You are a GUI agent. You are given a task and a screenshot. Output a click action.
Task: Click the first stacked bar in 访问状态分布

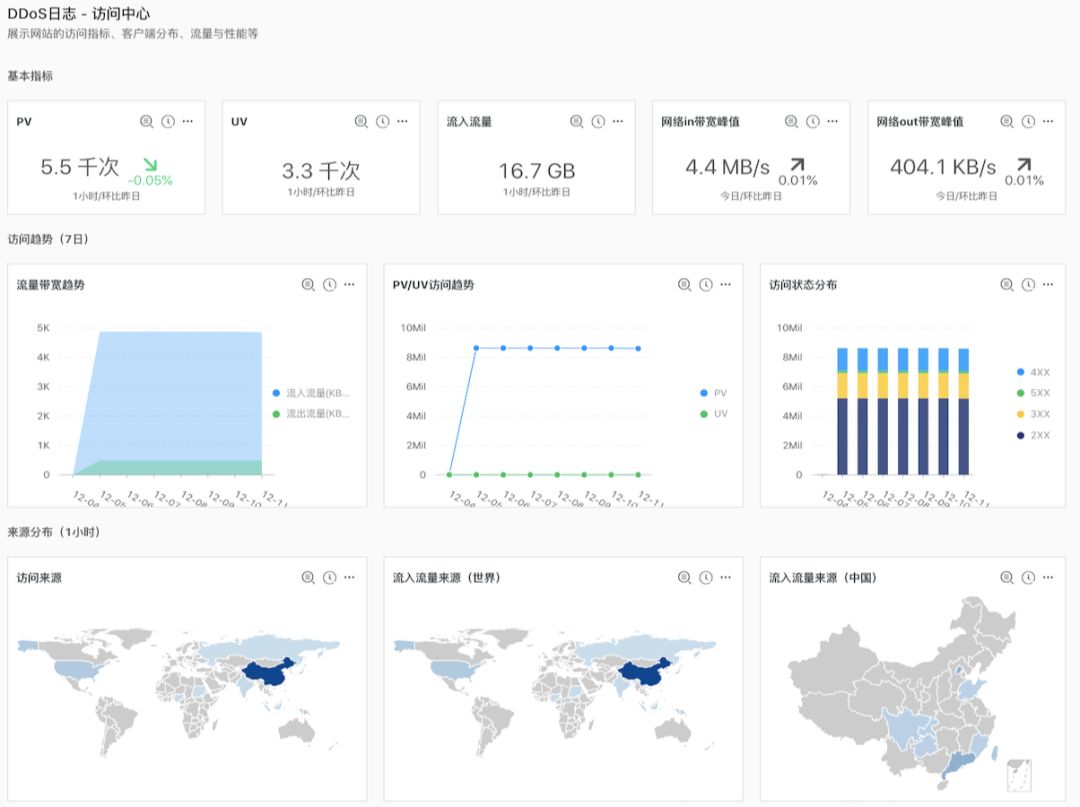coord(842,411)
